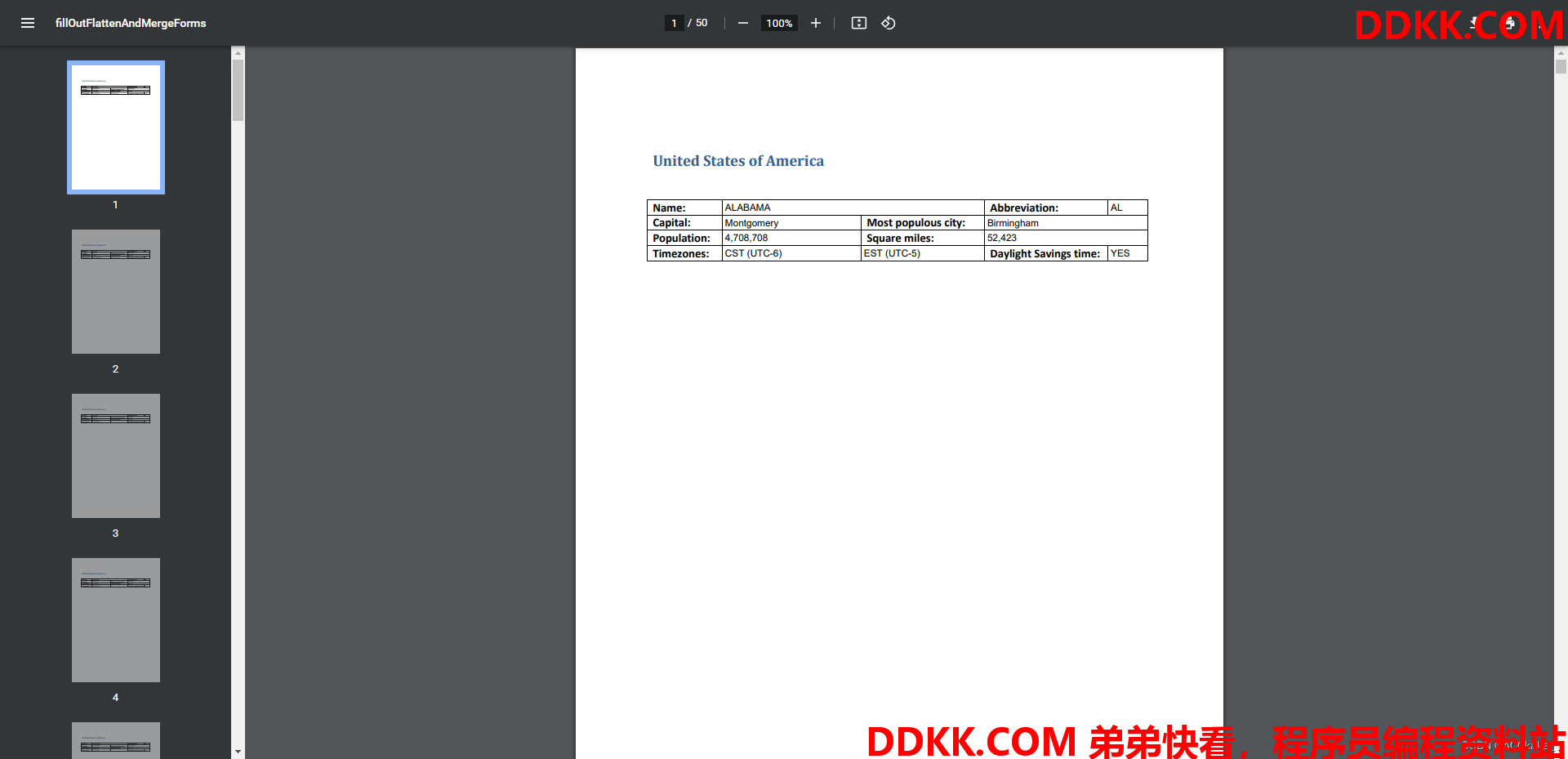This screenshot has height=759, width=1568.
Task: Click the "4,708,708" population value
Action: (x=746, y=238)
